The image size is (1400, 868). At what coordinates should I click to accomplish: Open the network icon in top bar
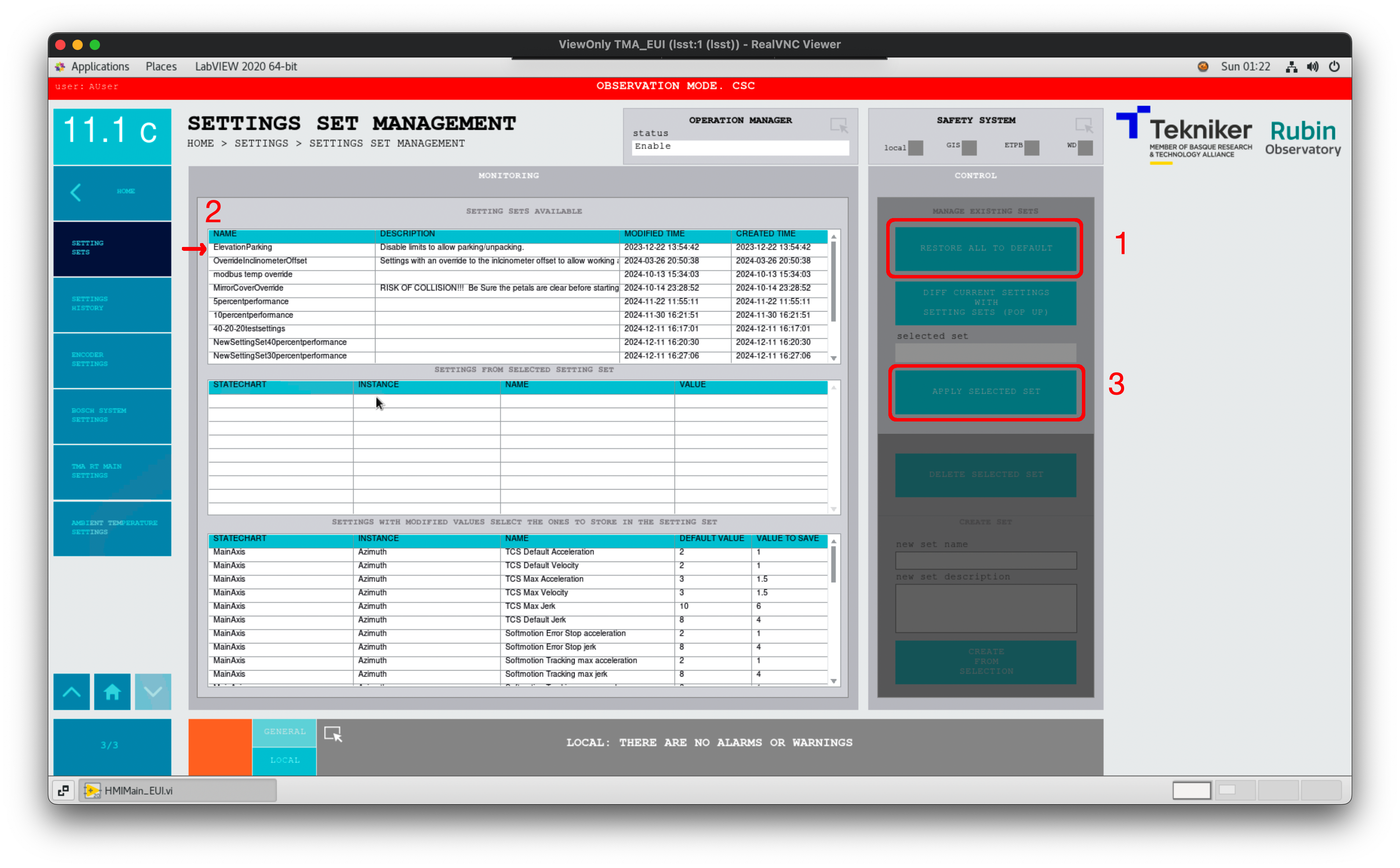click(x=1291, y=67)
